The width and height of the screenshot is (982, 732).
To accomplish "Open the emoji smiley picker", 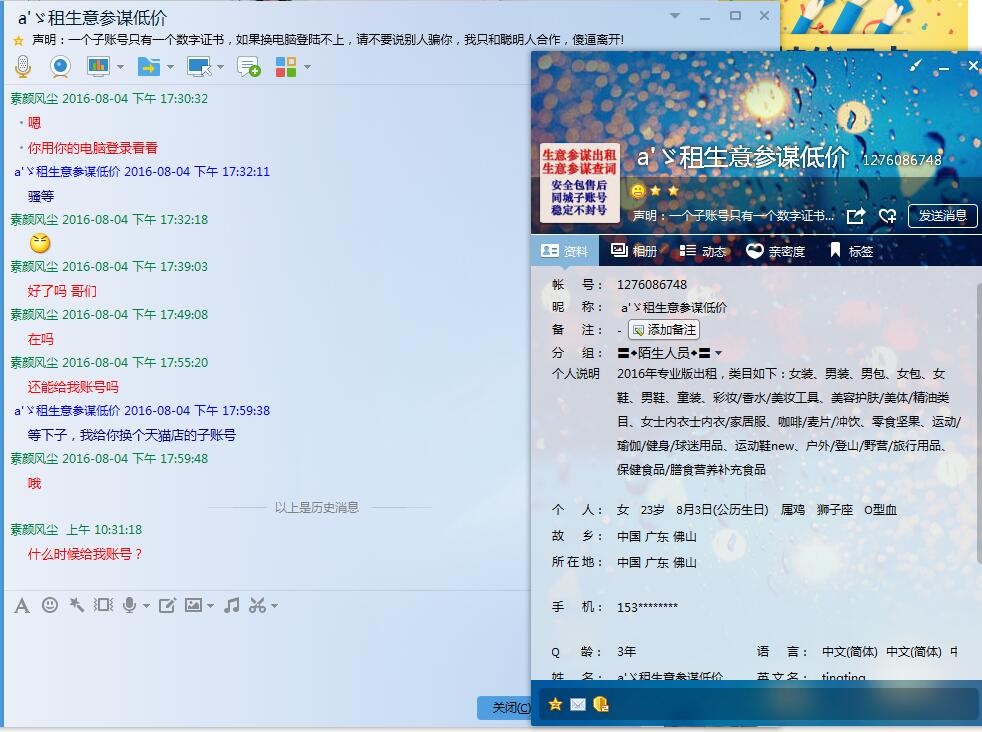I will coord(49,605).
